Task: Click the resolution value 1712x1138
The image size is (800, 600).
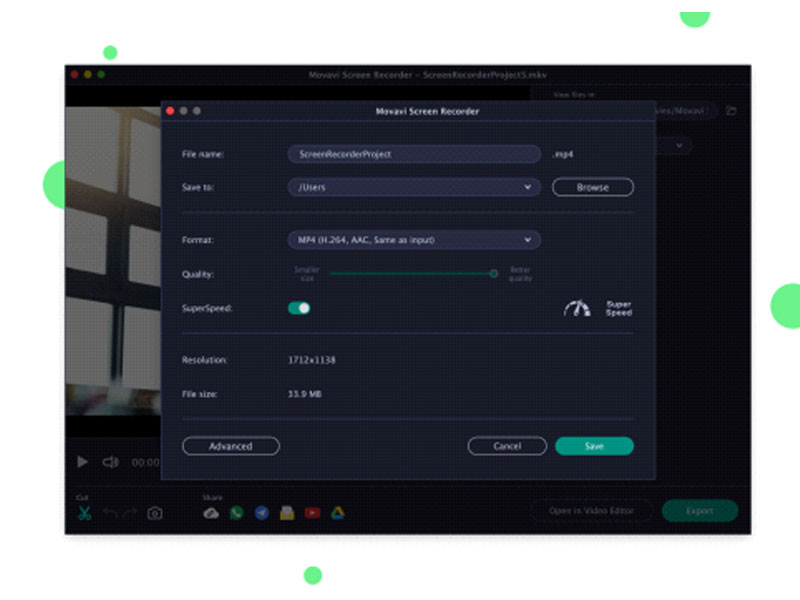Action: tap(312, 360)
